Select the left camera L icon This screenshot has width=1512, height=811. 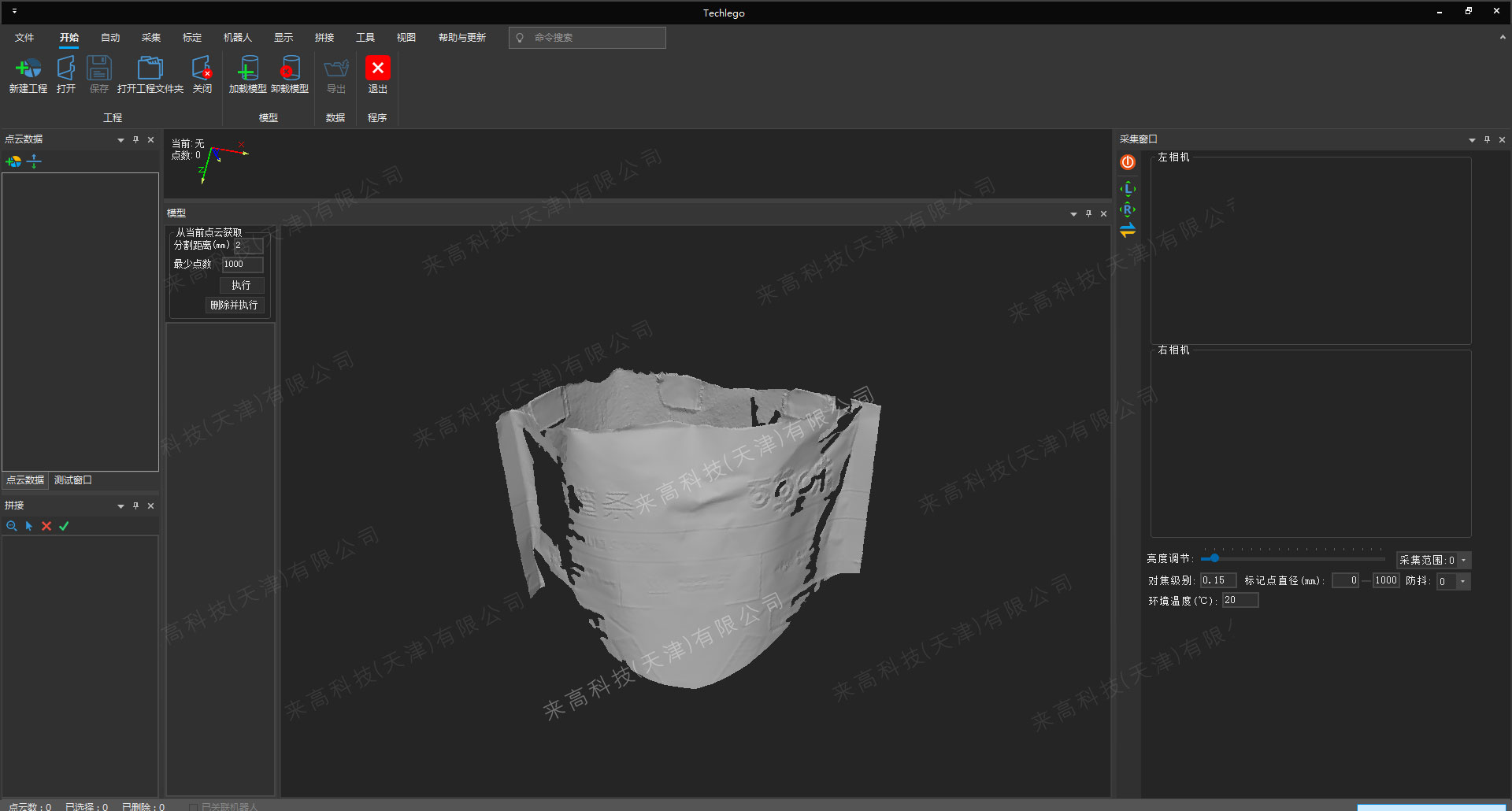(x=1128, y=189)
